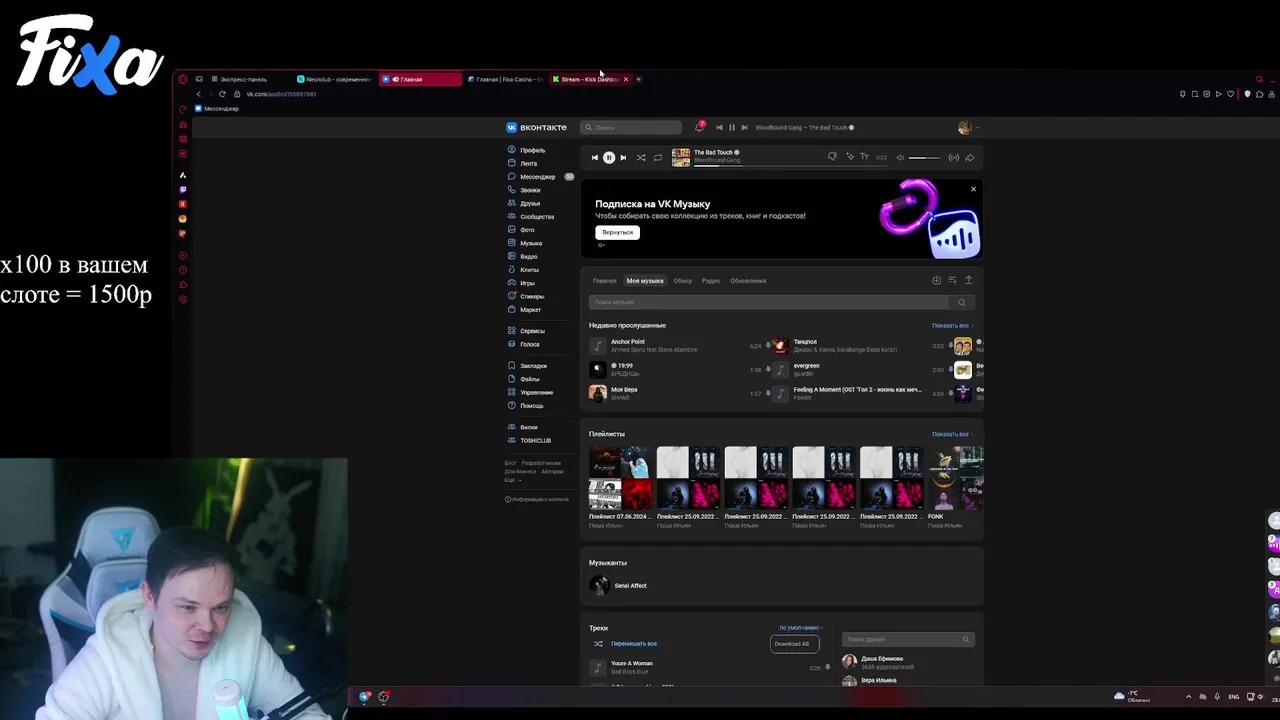Image resolution: width=1280 pixels, height=720 pixels.
Task: Focus the VK global search field
Action: [631, 127]
